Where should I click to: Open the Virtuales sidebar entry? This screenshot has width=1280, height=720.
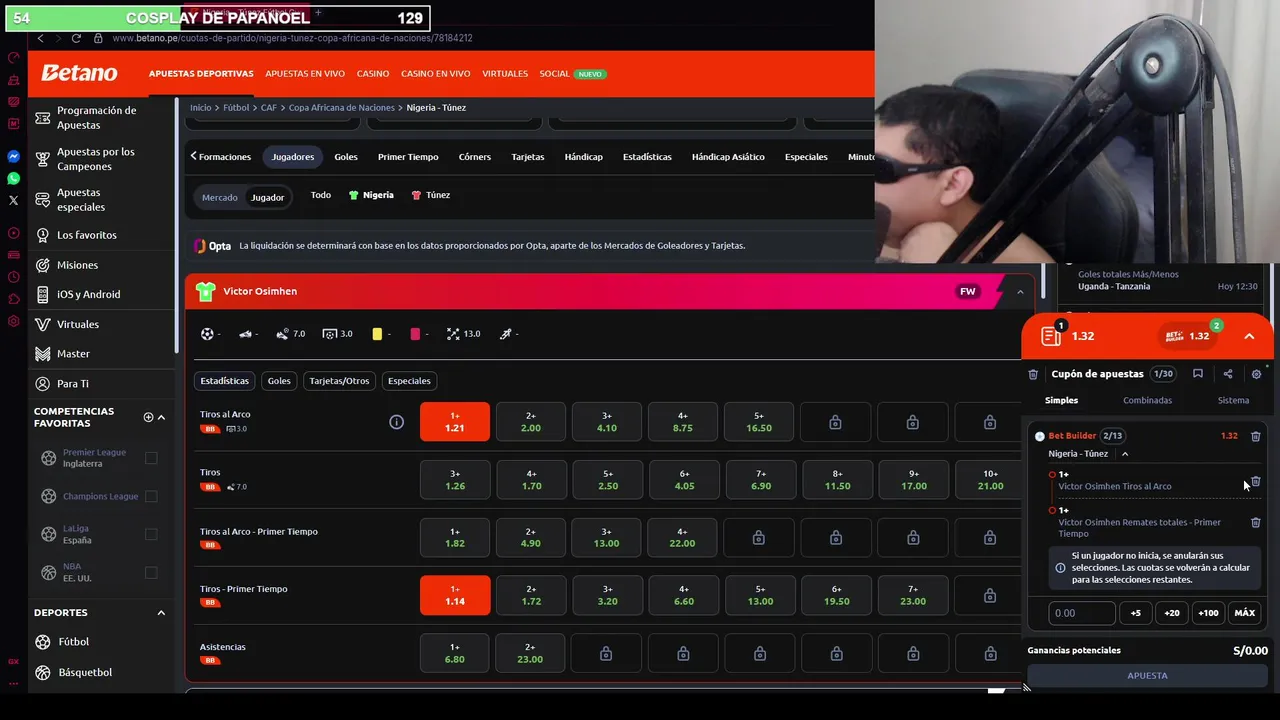[x=77, y=324]
